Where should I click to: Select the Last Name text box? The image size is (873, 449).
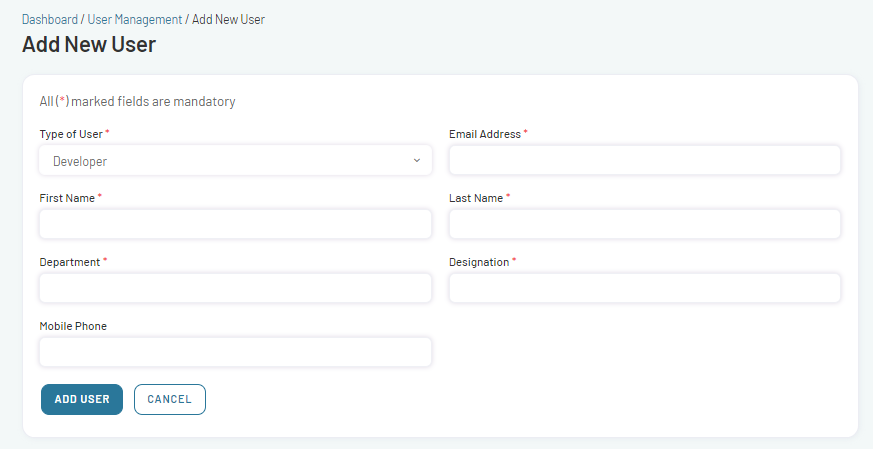(645, 224)
